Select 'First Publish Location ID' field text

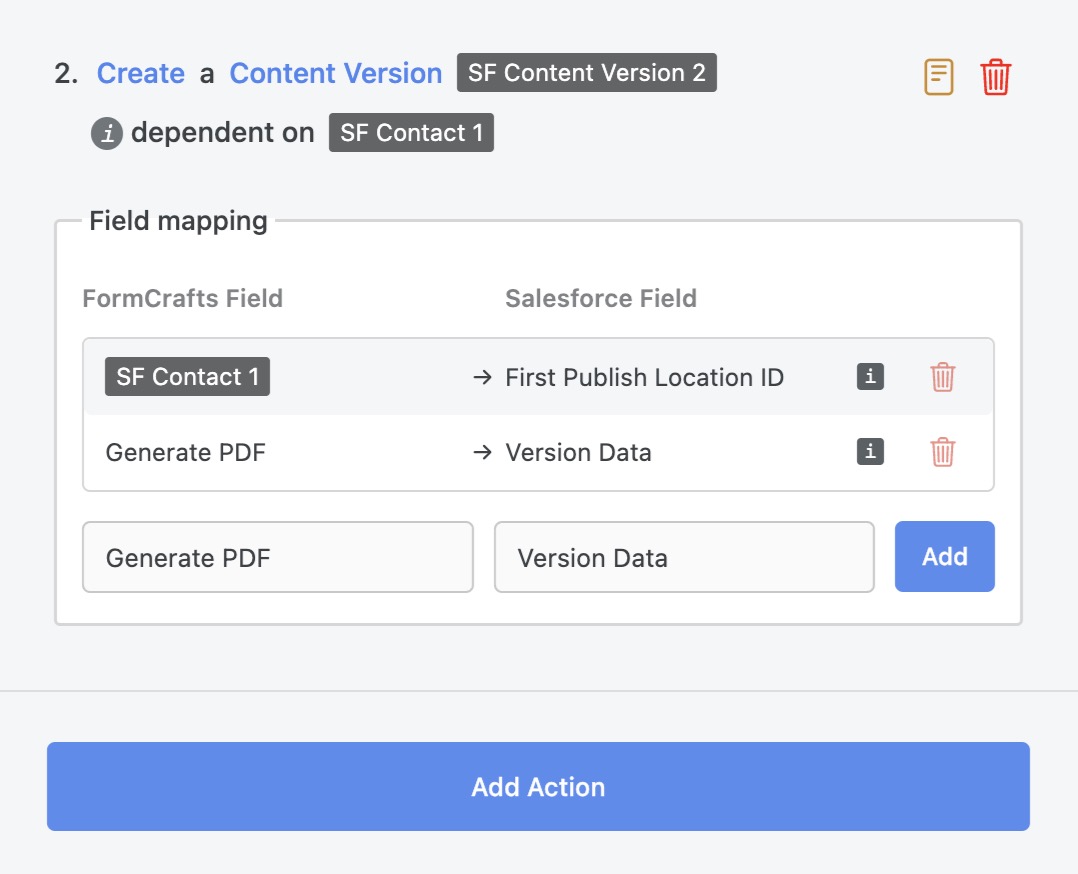click(x=644, y=378)
